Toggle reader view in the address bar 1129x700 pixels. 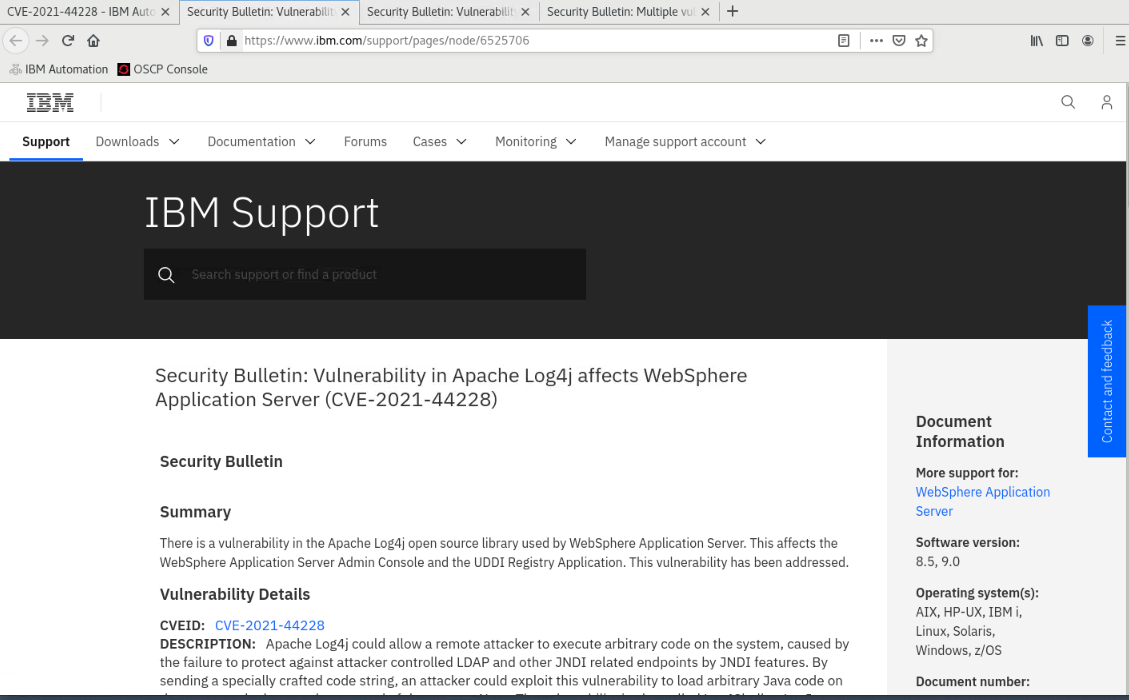pos(844,41)
